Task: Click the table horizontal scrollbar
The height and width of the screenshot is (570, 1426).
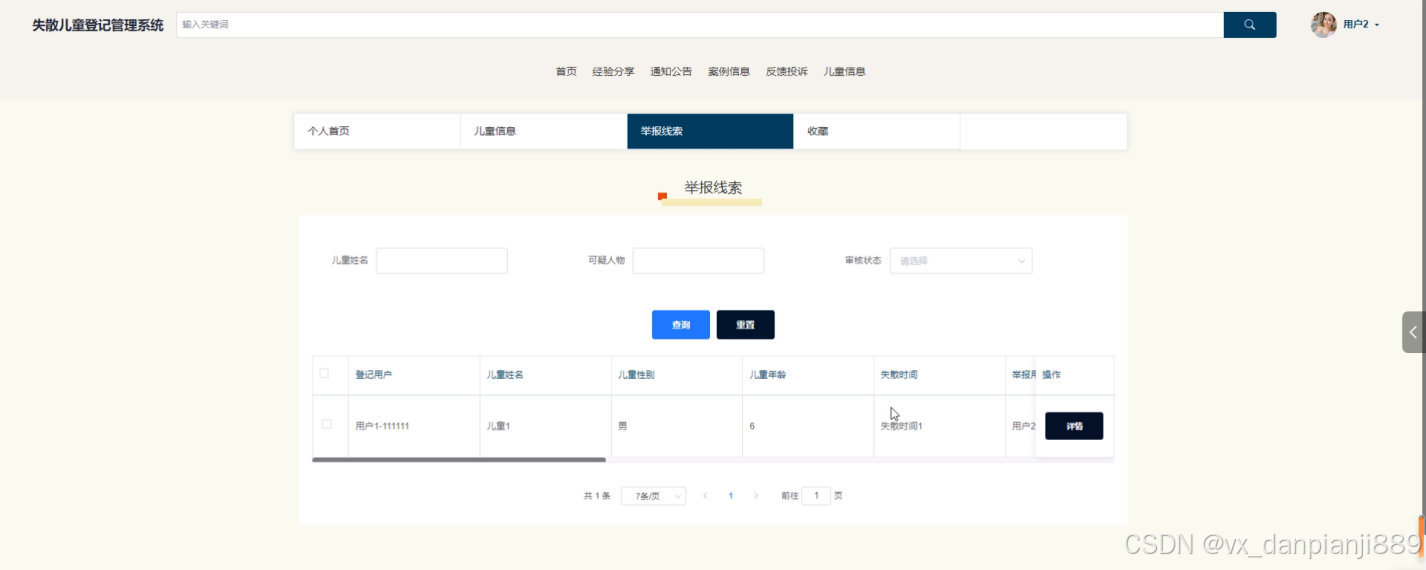Action: pyautogui.click(x=459, y=460)
